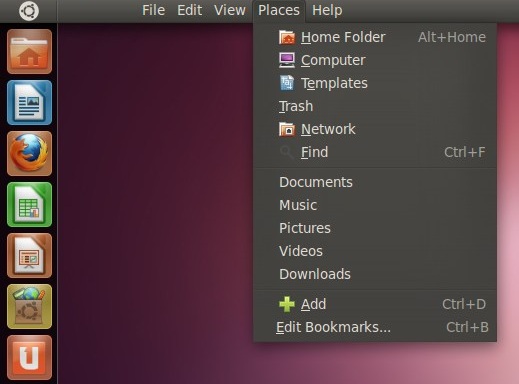519x384 pixels.
Task: Open the Help menu
Action: coord(327,10)
